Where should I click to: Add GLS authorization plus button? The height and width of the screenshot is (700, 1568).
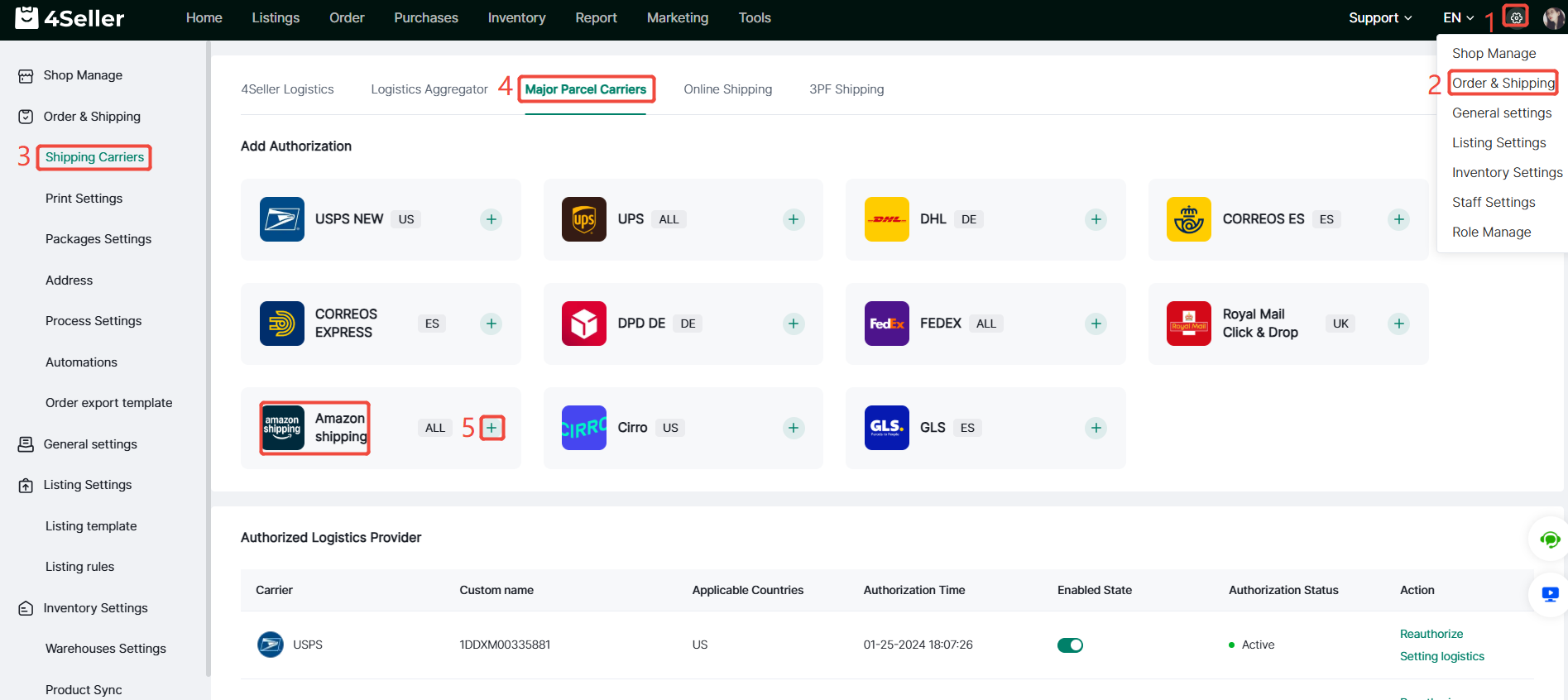tap(1096, 428)
